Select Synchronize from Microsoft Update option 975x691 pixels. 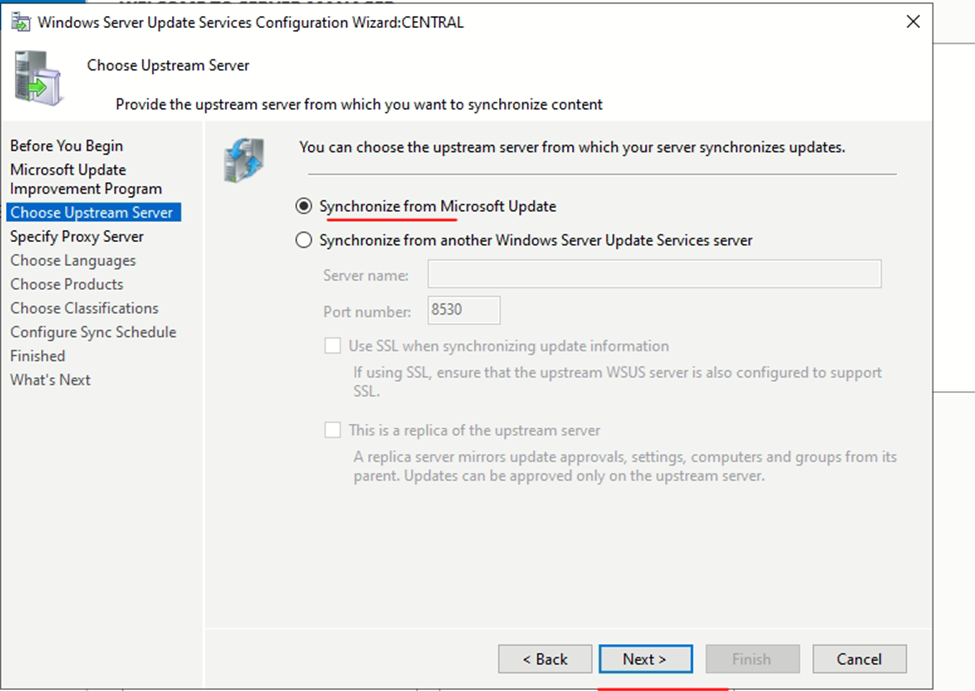(304, 206)
